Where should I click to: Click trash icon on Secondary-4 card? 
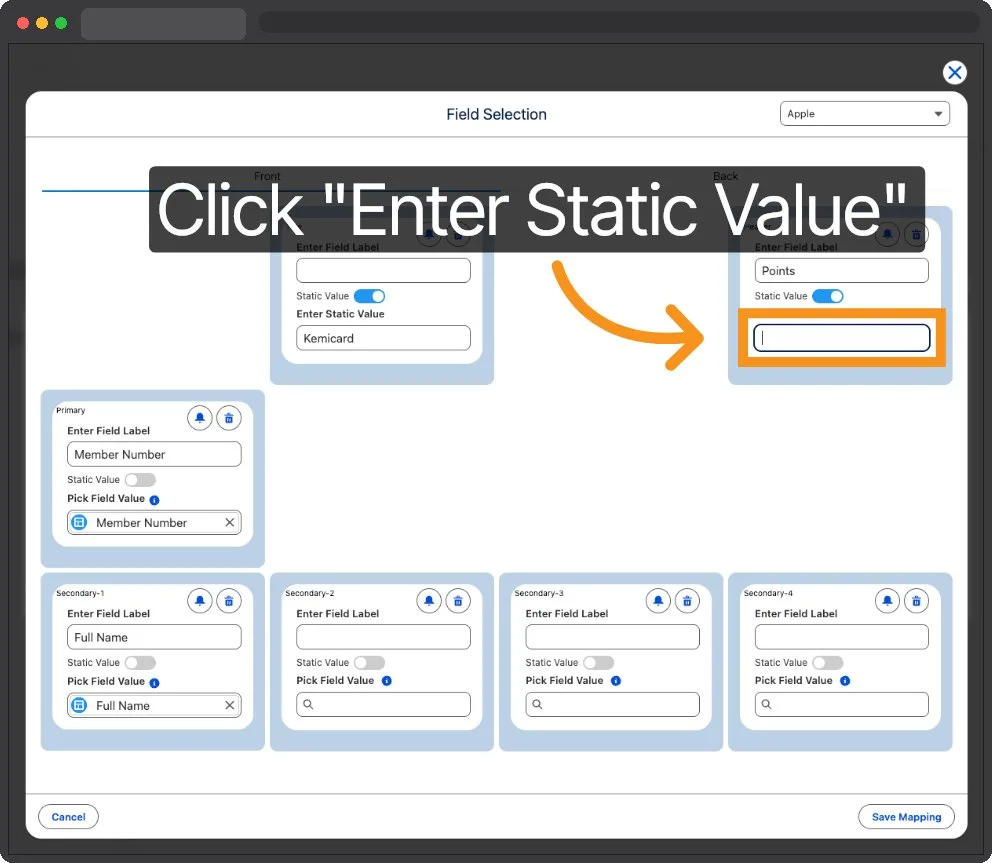tap(916, 601)
